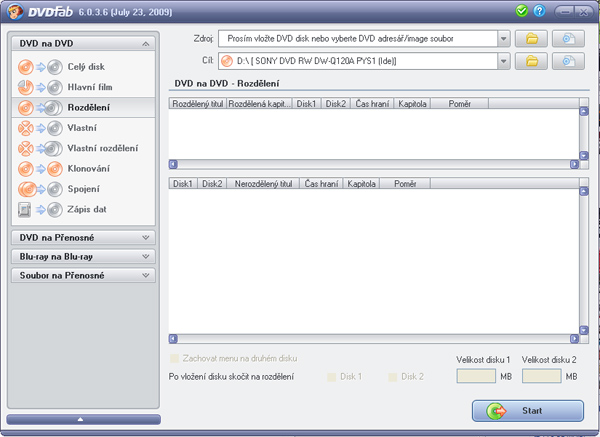Open source image file button beside Zdroj

click(x=569, y=38)
